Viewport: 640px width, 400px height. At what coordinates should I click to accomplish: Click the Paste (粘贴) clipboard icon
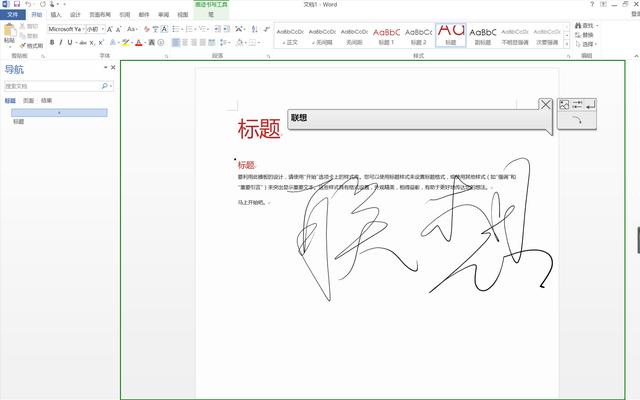click(9, 31)
